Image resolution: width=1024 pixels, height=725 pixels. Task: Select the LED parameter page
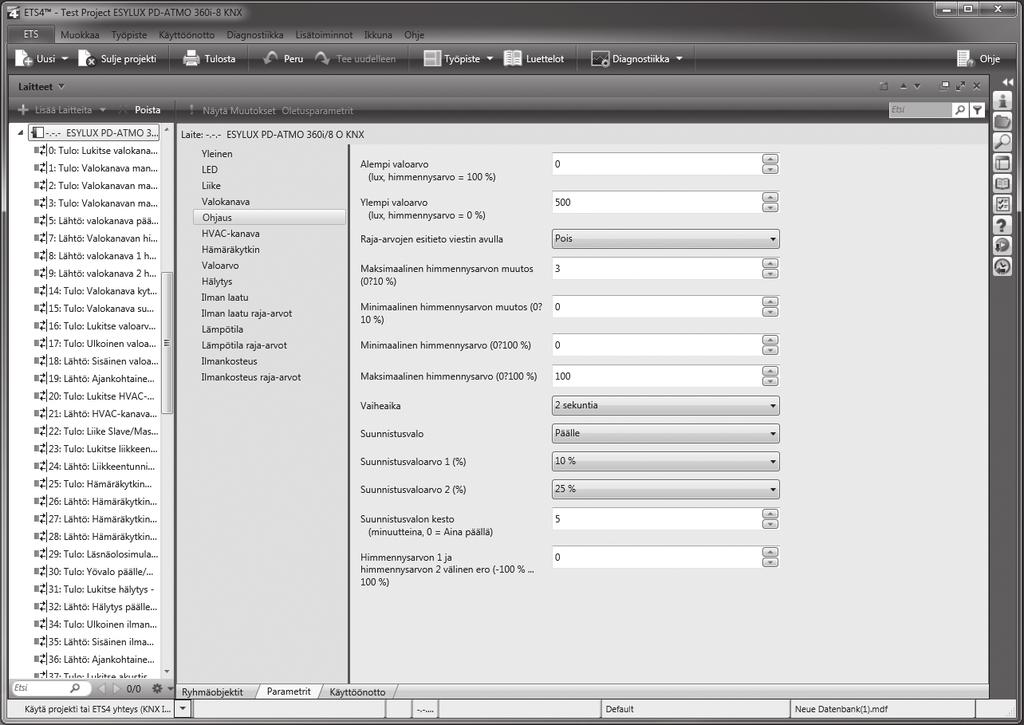click(x=210, y=169)
